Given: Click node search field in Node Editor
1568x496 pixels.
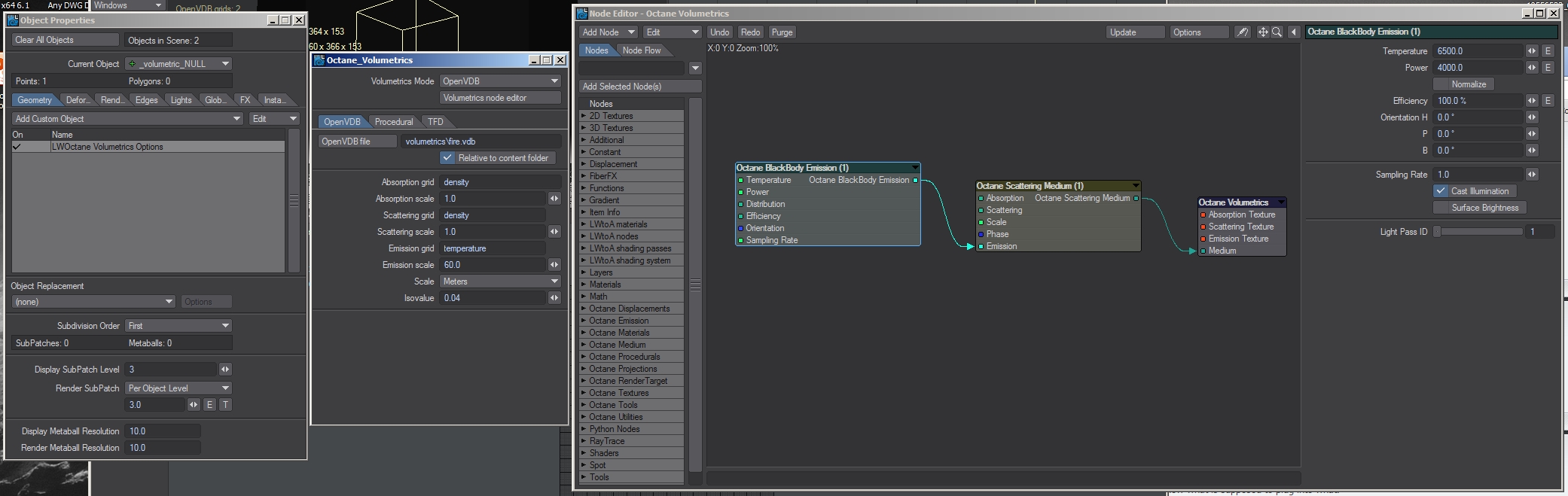Looking at the screenshot, I should tap(632, 68).
